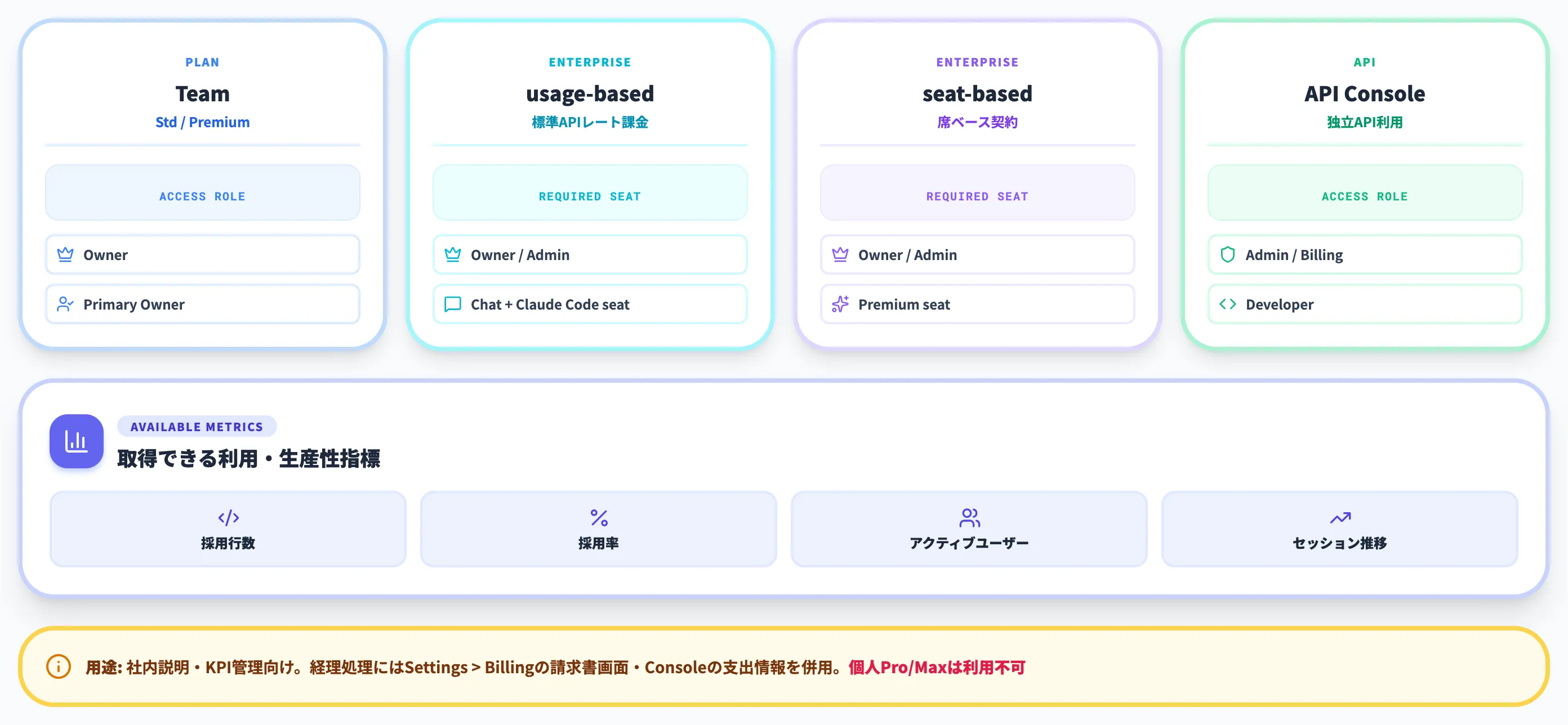Select the Premium seat row
This screenshot has width=1568, height=725.
coord(978,303)
